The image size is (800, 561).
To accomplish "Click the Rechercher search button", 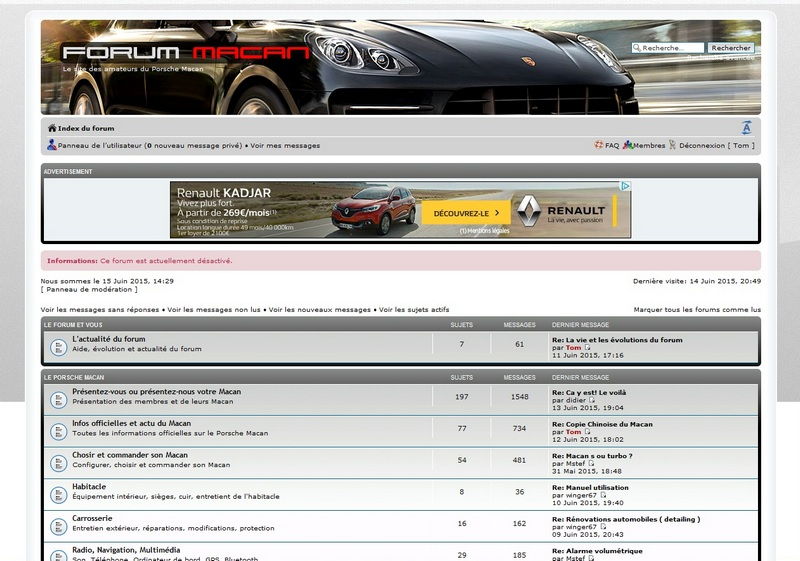I will [731, 47].
